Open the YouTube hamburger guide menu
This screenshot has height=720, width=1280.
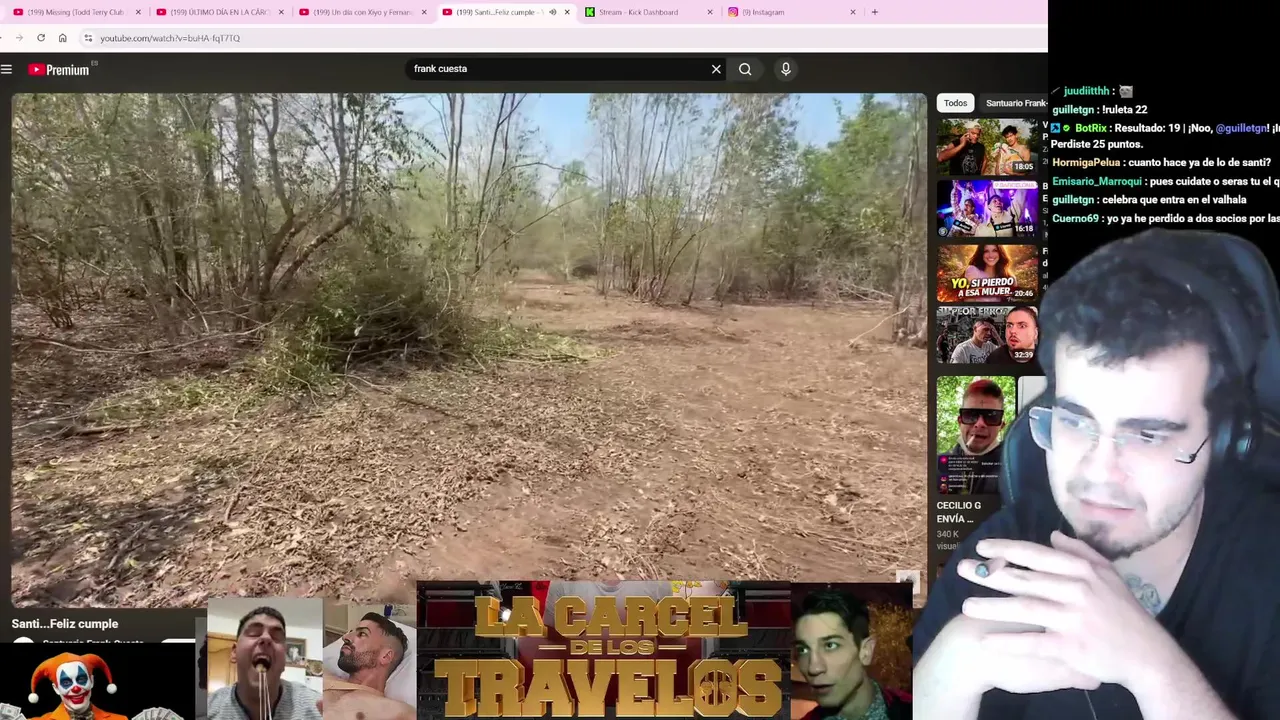click(6, 69)
